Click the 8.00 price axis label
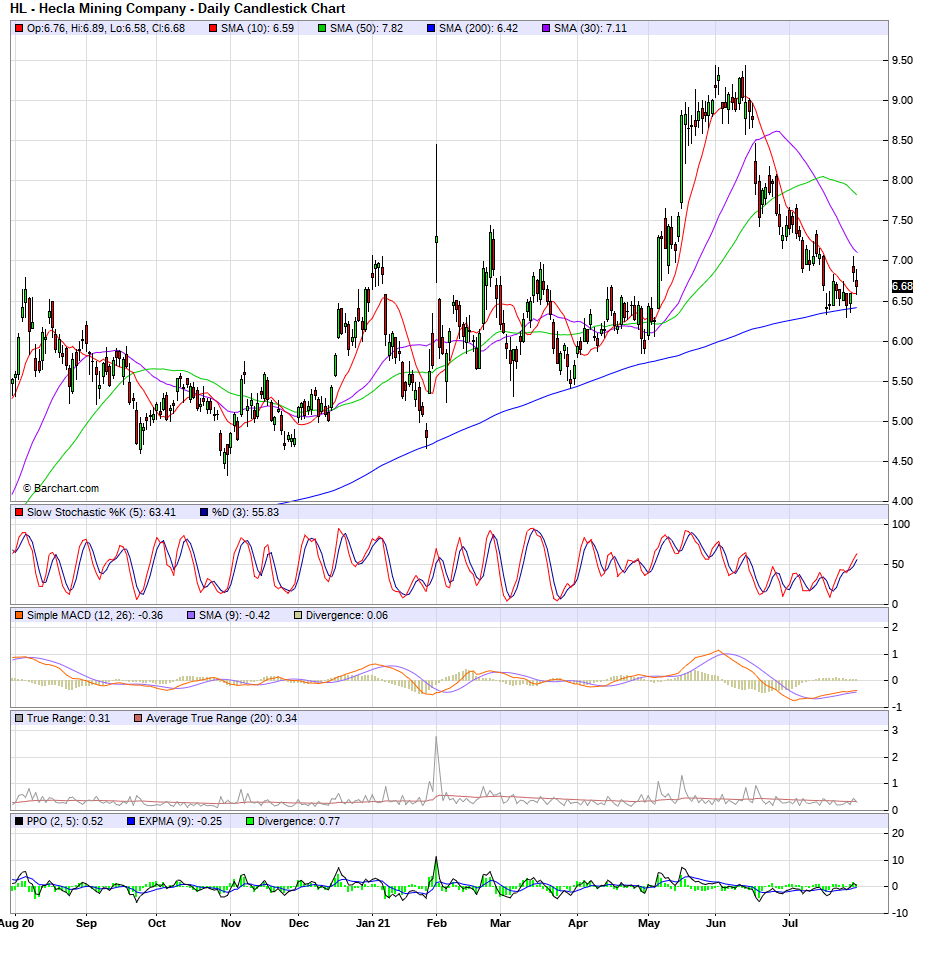The width and height of the screenshot is (930, 954). point(902,180)
